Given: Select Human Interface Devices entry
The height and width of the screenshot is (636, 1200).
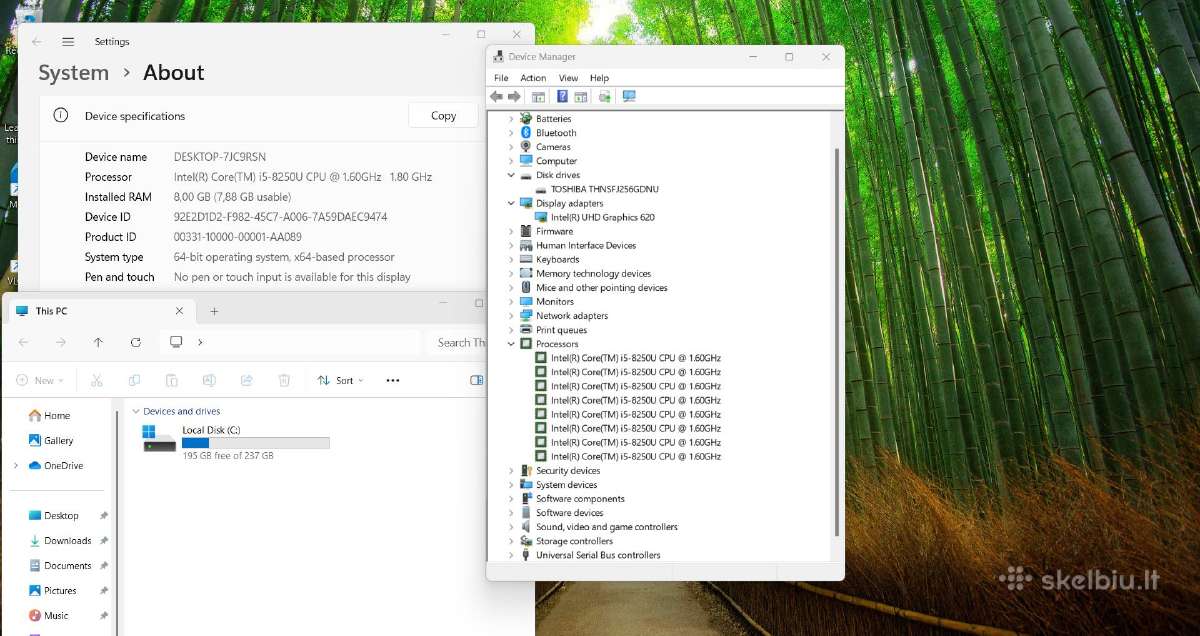Looking at the screenshot, I should [x=586, y=245].
